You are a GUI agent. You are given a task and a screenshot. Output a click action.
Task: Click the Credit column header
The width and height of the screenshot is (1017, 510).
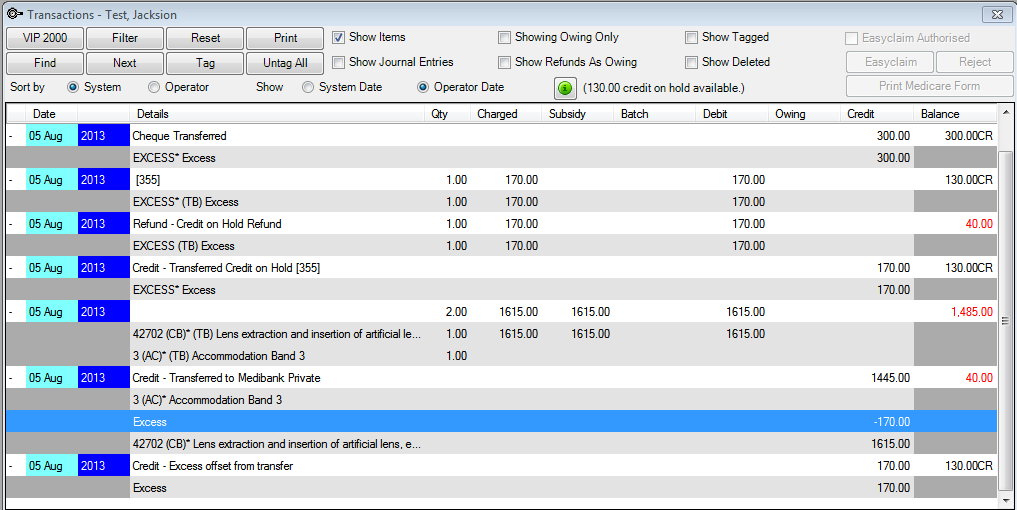pyautogui.click(x=877, y=114)
